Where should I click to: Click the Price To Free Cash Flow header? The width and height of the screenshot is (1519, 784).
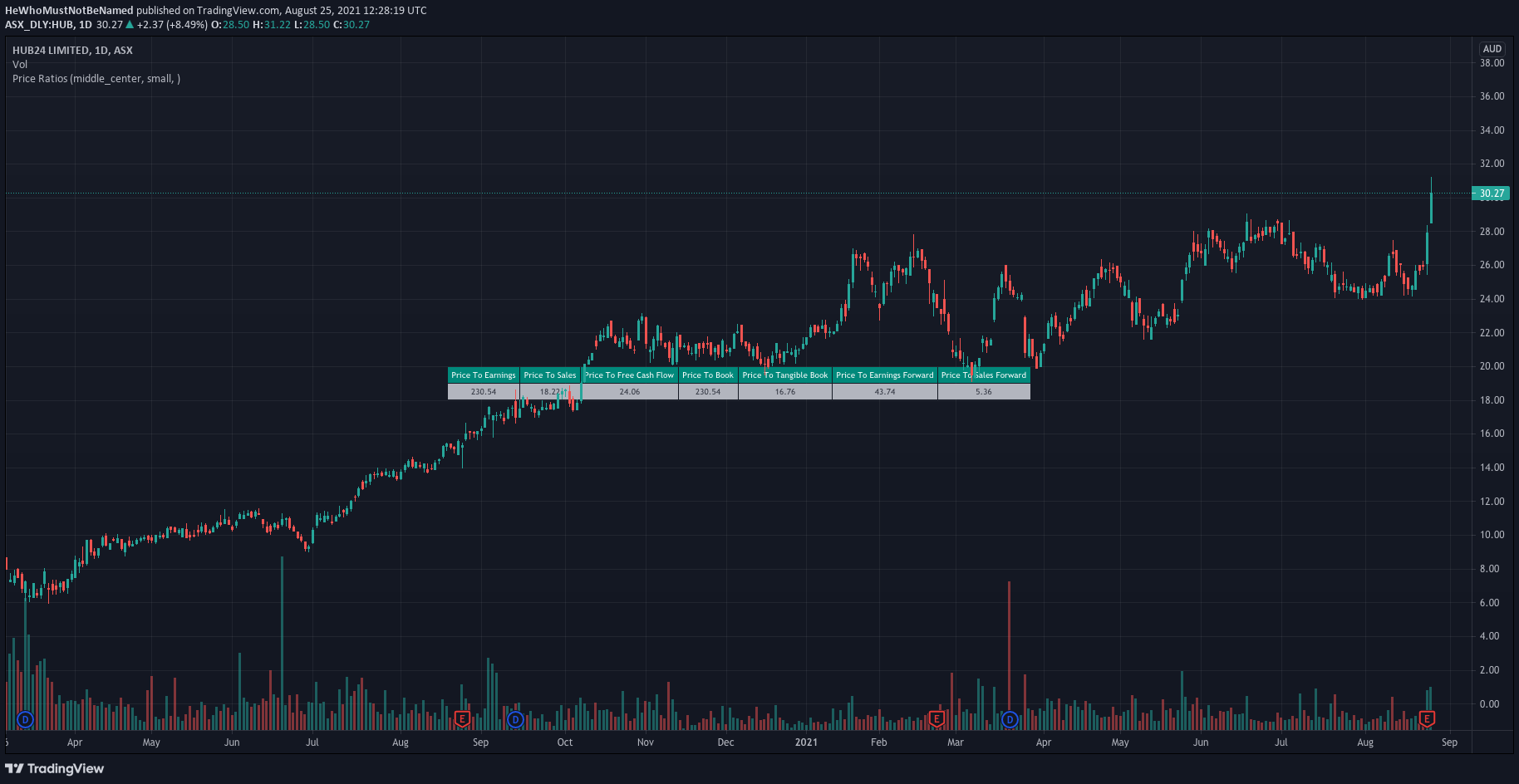point(629,375)
